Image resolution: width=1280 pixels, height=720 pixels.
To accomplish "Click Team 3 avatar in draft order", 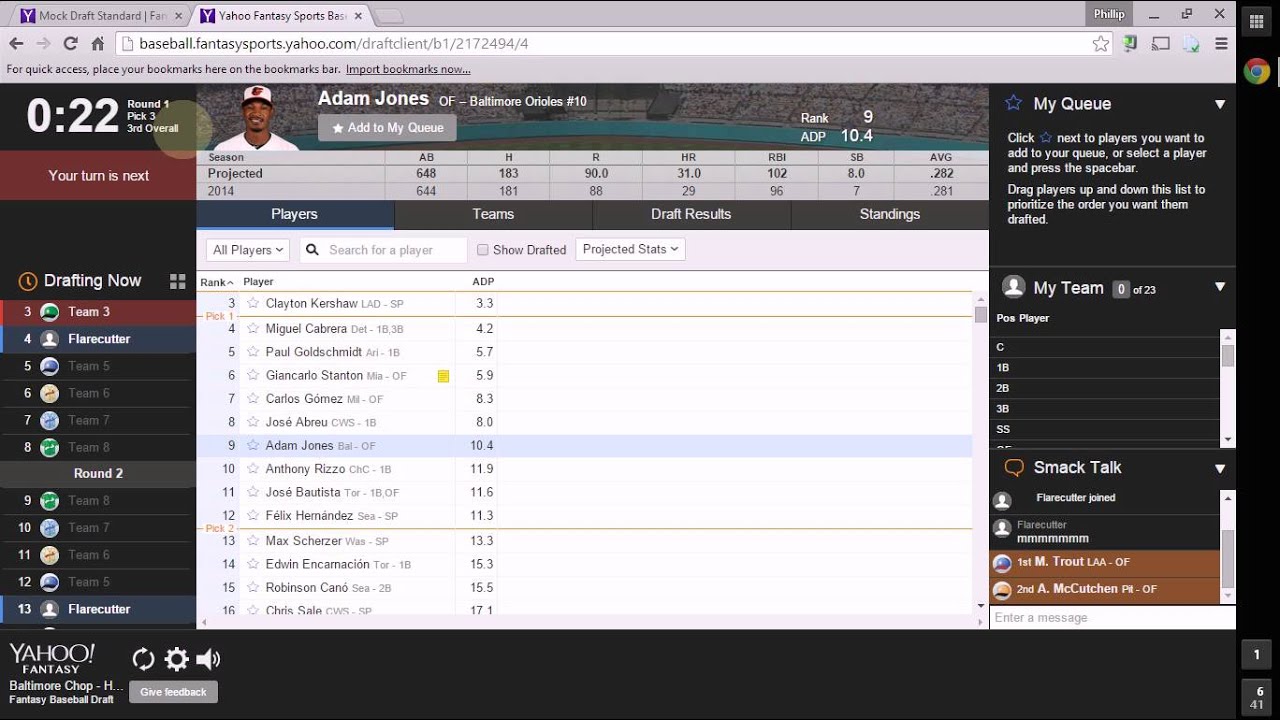I will 49,312.
